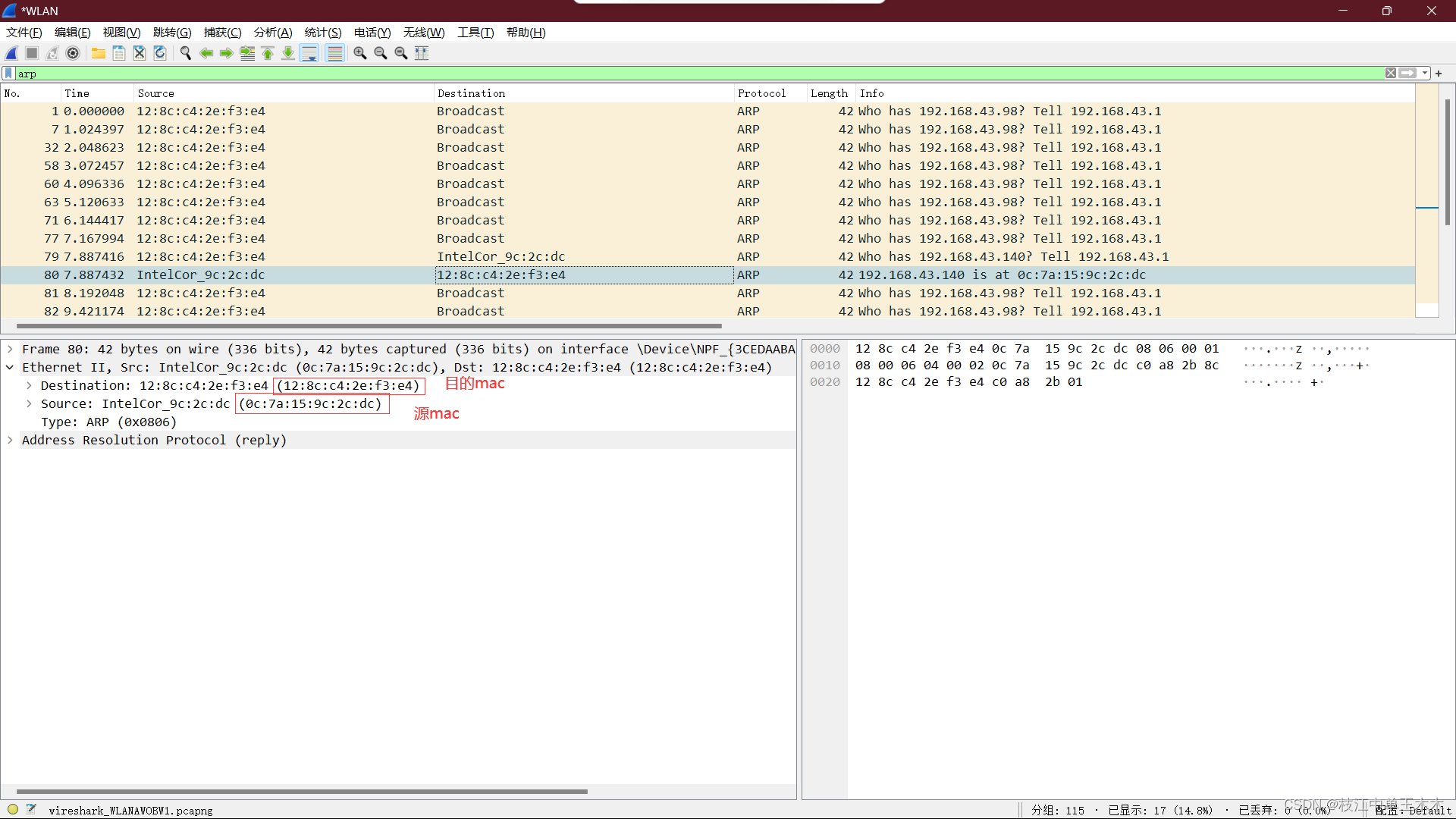The height and width of the screenshot is (819, 1456).
Task: Zoom out the packet text
Action: (x=381, y=53)
